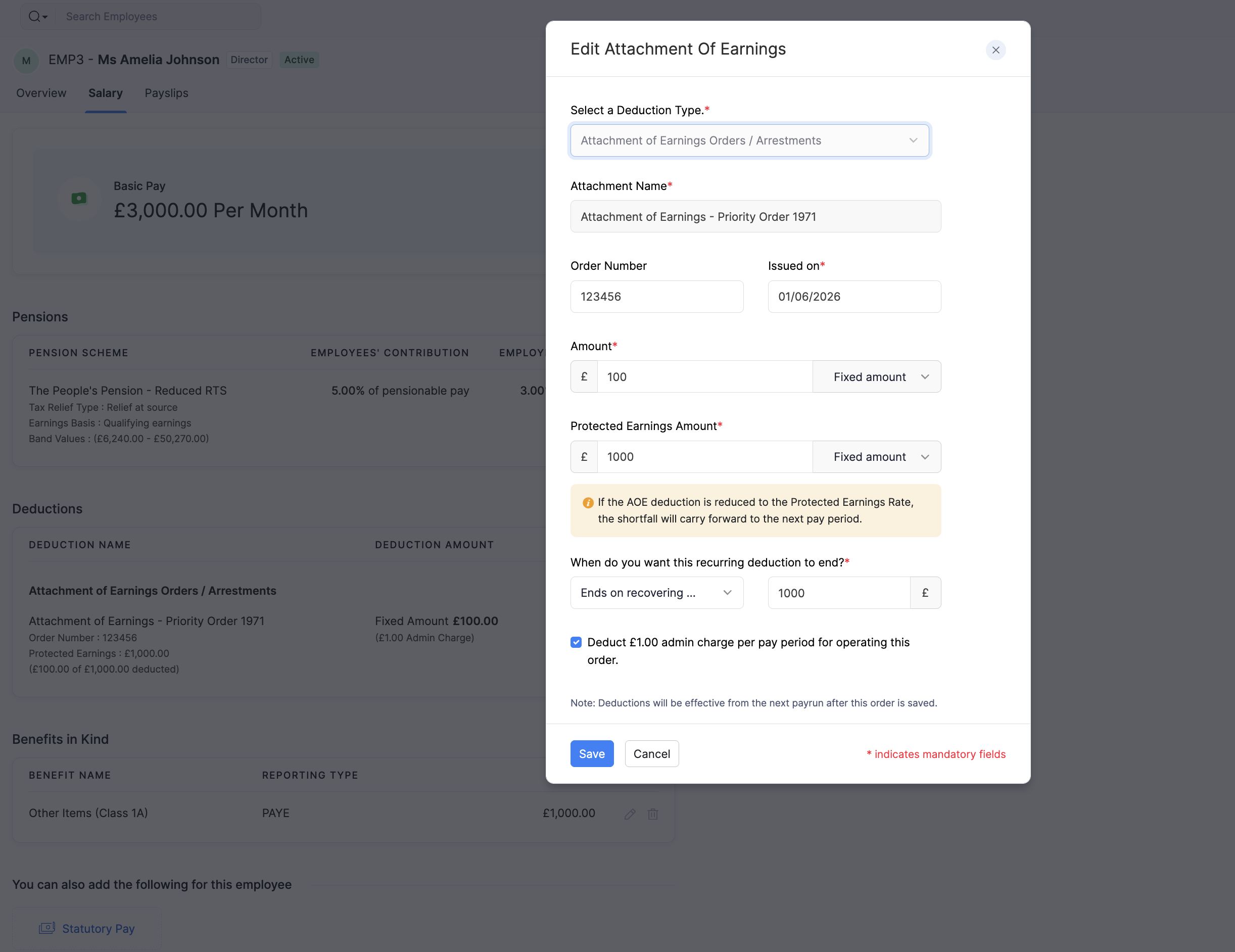Click the Other Items (Class 1A) benefit name

pos(88,813)
